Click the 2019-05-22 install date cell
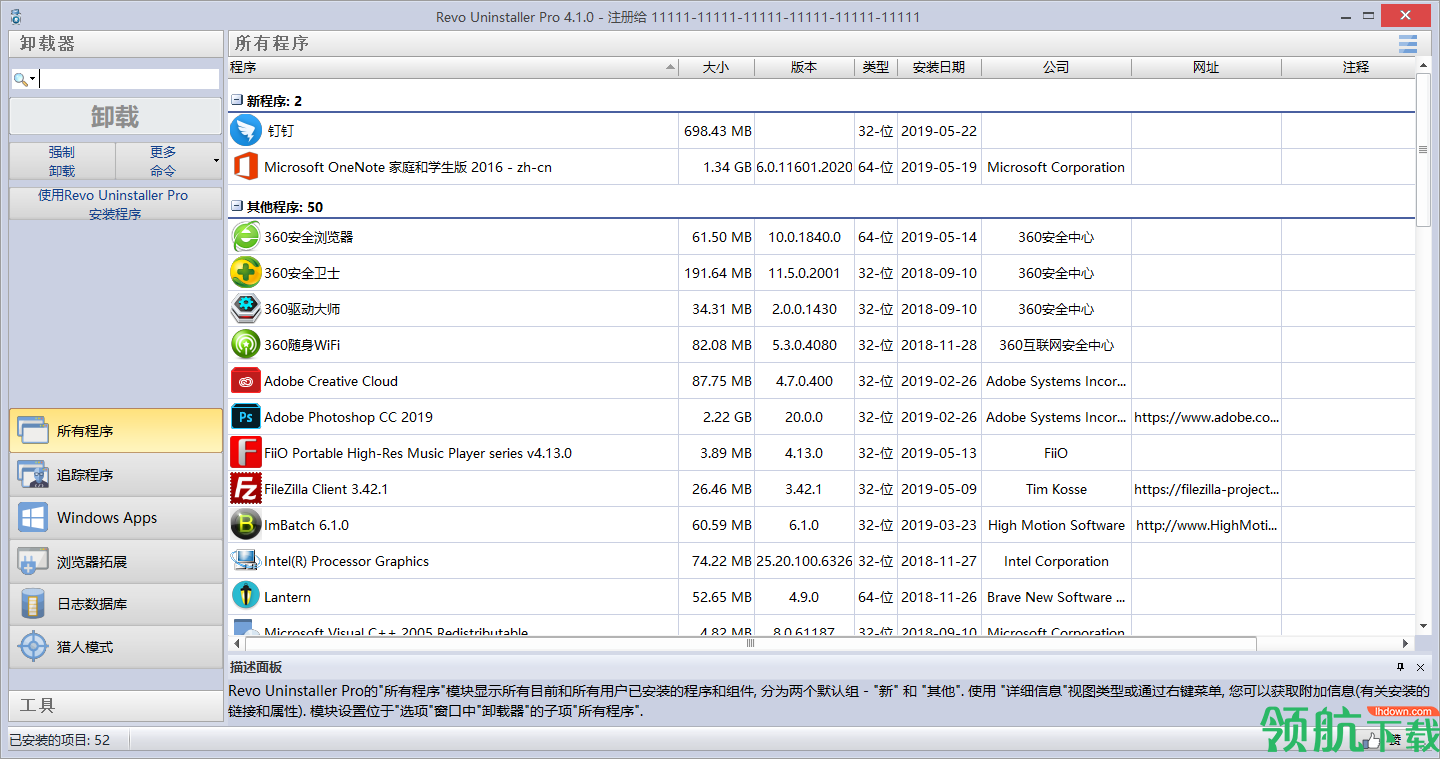This screenshot has height=759, width=1440. tap(939, 131)
